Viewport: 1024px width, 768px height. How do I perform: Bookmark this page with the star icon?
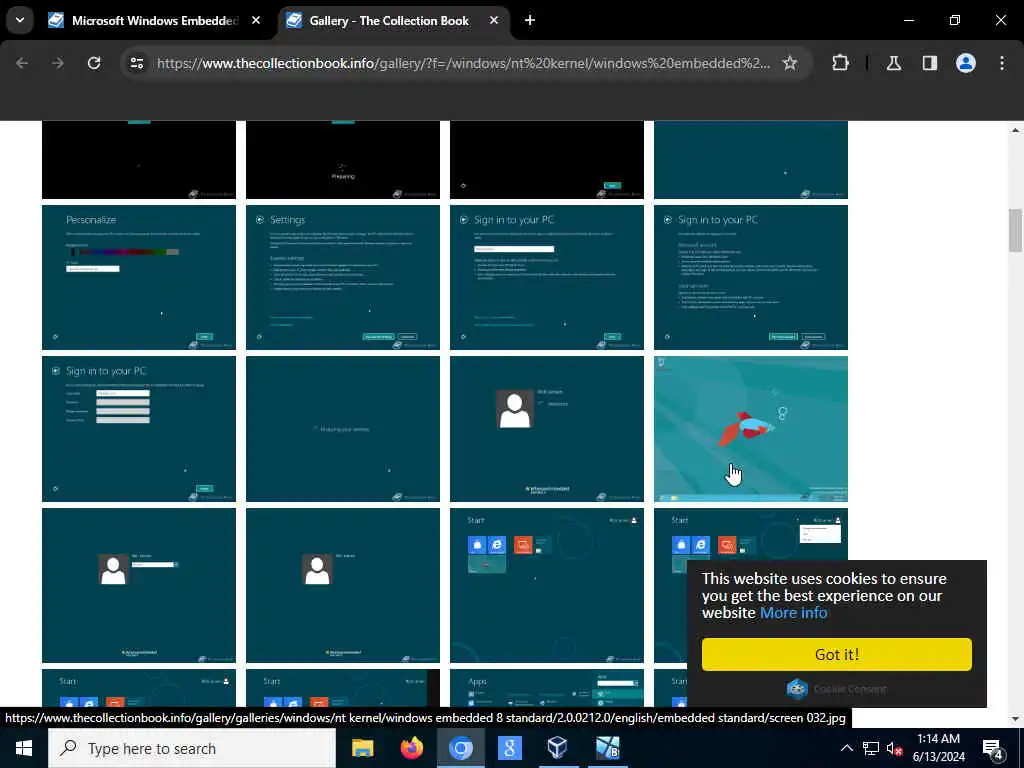[x=790, y=63]
